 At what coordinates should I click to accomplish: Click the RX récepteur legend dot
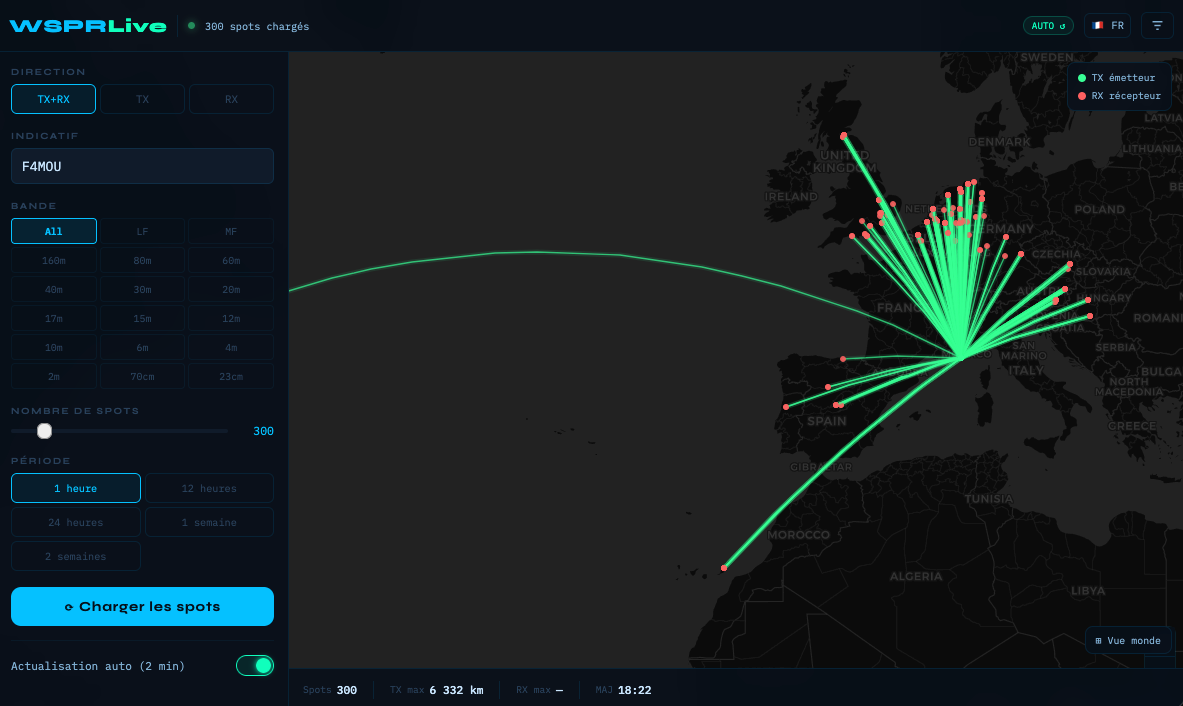pos(1081,96)
